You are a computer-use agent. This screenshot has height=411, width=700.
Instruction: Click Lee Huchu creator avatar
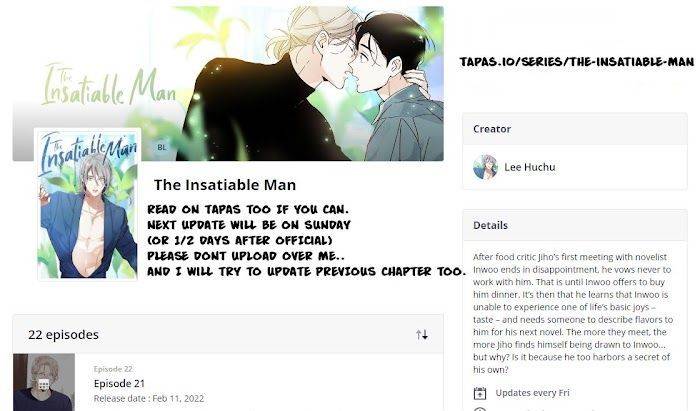click(485, 167)
